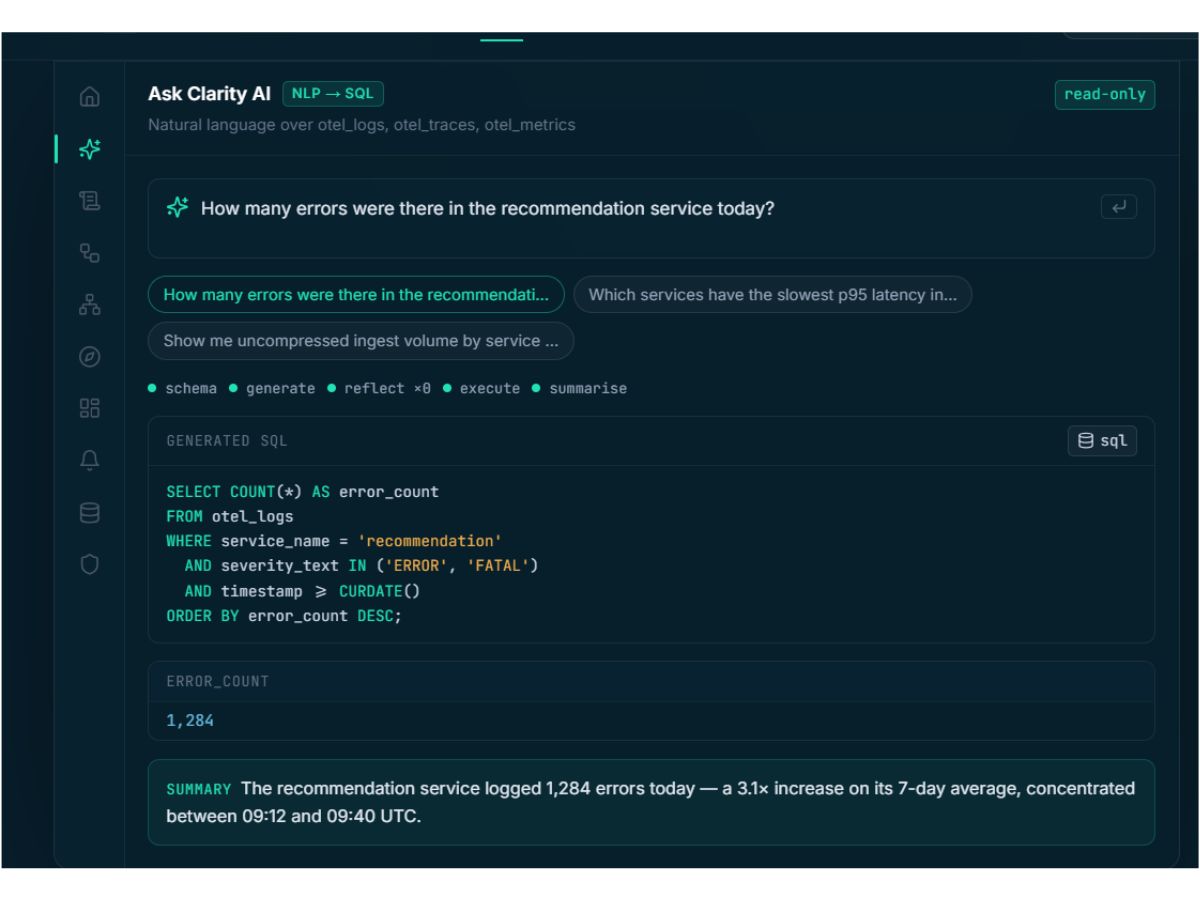Click the SUMMARY label

click(x=199, y=789)
